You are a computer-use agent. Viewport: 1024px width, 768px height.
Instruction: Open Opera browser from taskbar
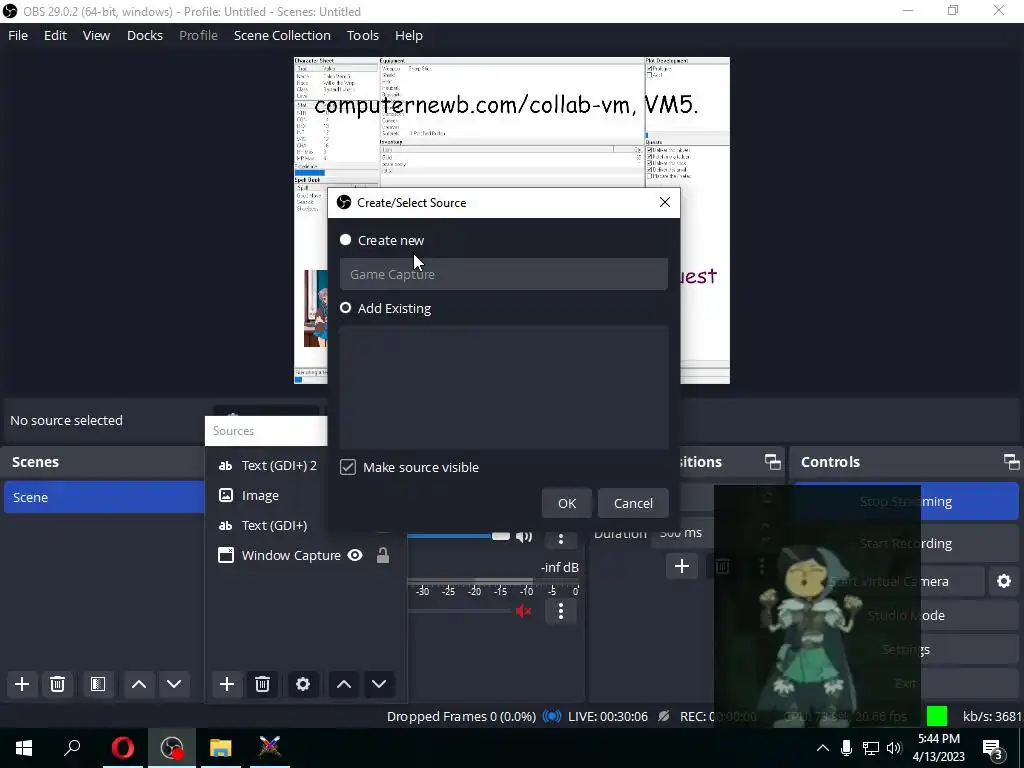pos(123,747)
